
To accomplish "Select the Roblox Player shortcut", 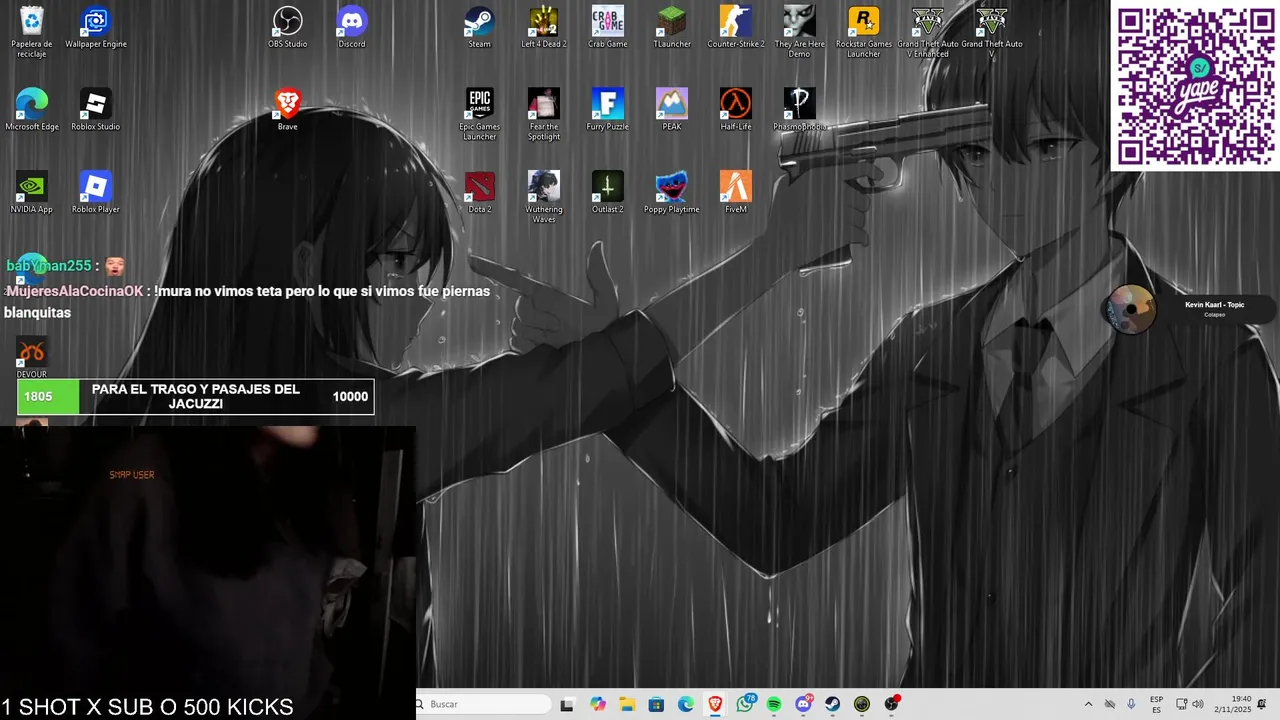I will pyautogui.click(x=96, y=193).
